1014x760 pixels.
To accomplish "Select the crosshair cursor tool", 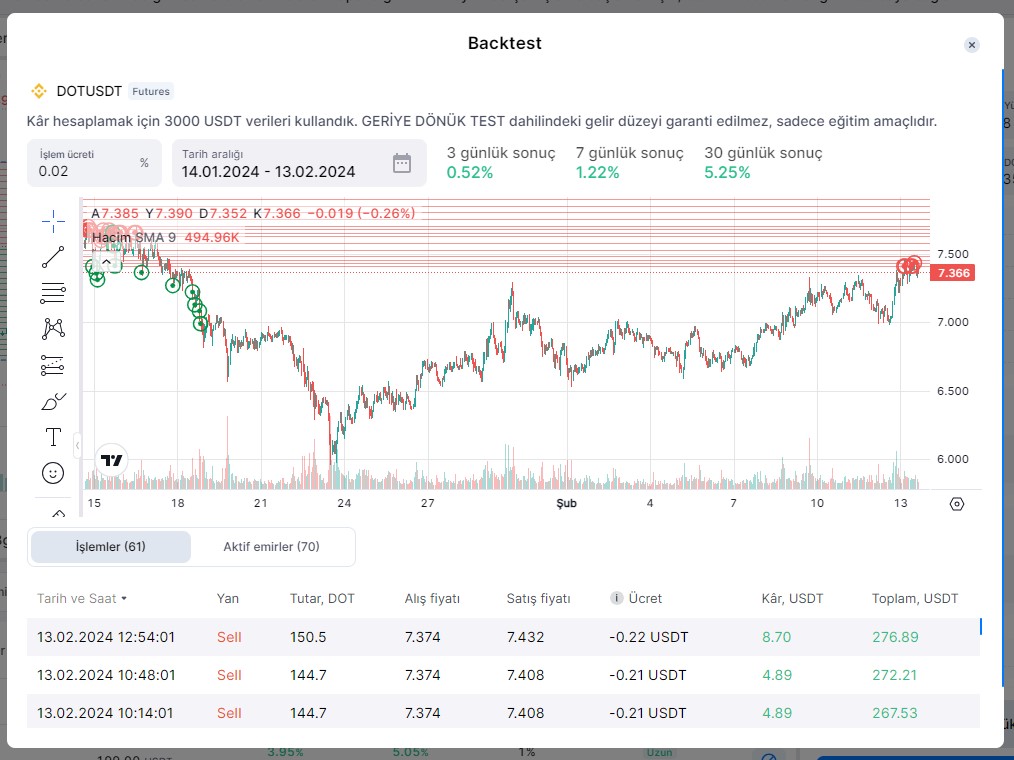I will tap(53, 220).
